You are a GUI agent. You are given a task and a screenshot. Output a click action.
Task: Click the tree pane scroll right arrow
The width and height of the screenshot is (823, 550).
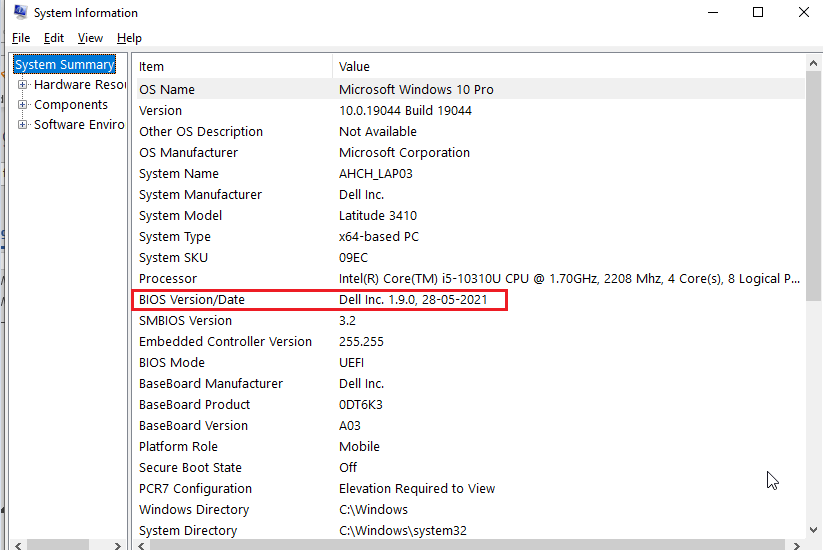[118, 546]
